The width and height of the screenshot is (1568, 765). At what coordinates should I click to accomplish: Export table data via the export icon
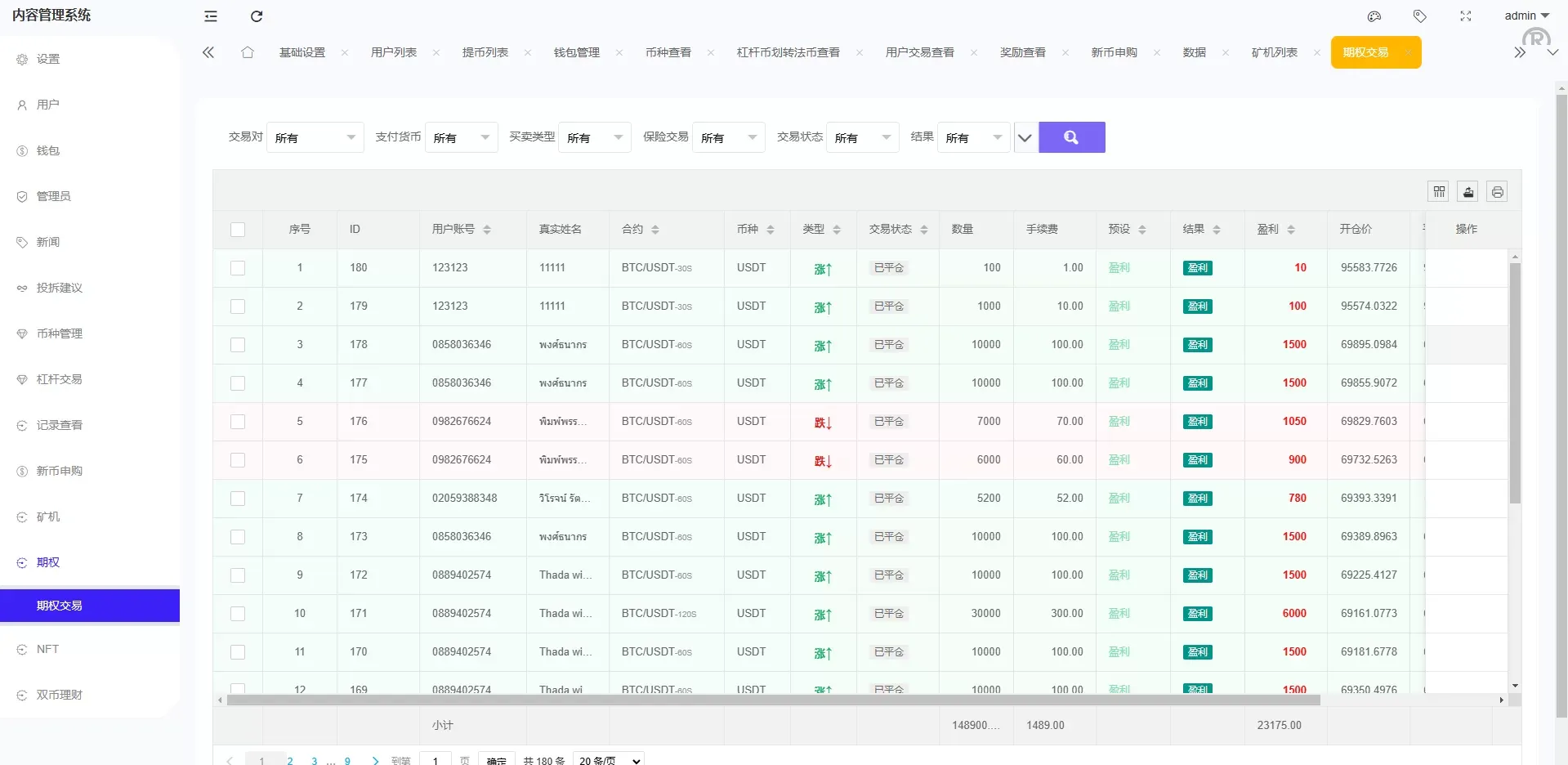(1467, 191)
